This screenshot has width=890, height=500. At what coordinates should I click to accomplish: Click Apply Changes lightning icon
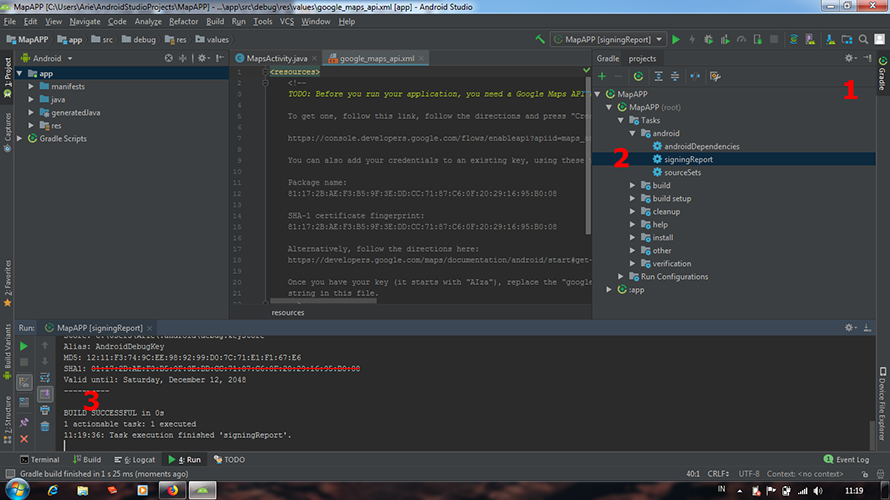[692, 40]
